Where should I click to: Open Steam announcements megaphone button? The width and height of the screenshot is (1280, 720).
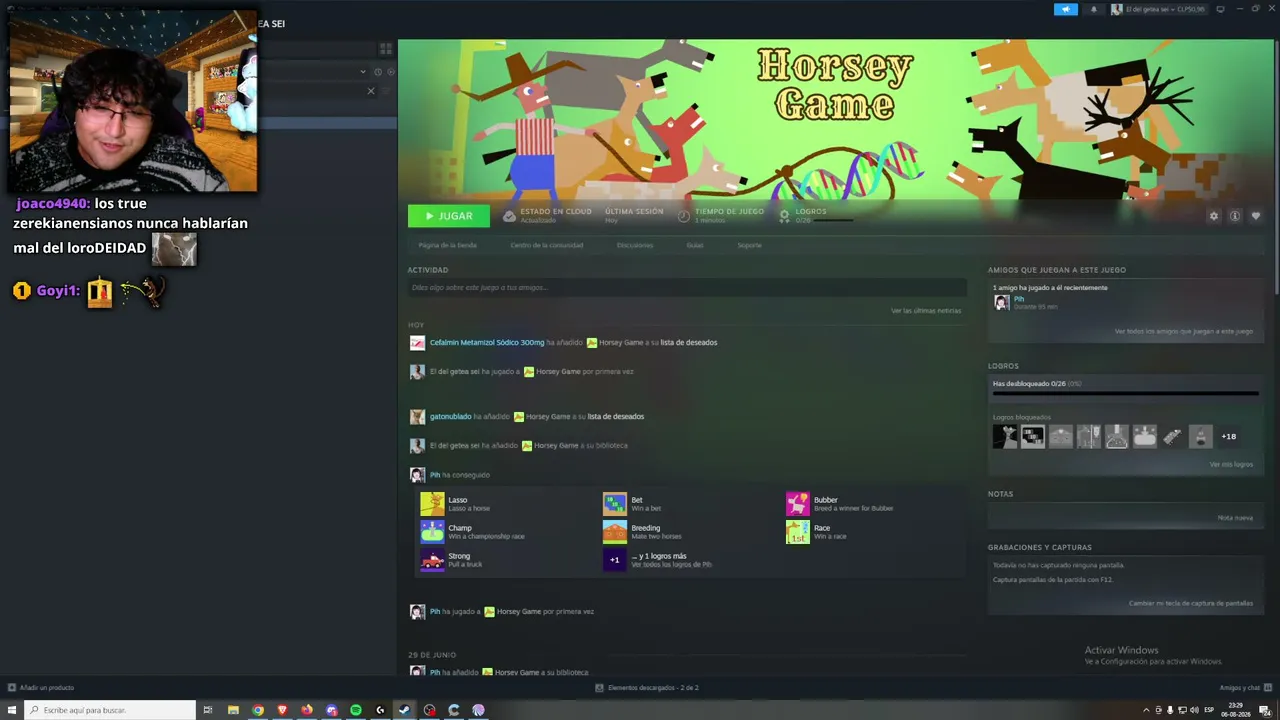pyautogui.click(x=1066, y=9)
